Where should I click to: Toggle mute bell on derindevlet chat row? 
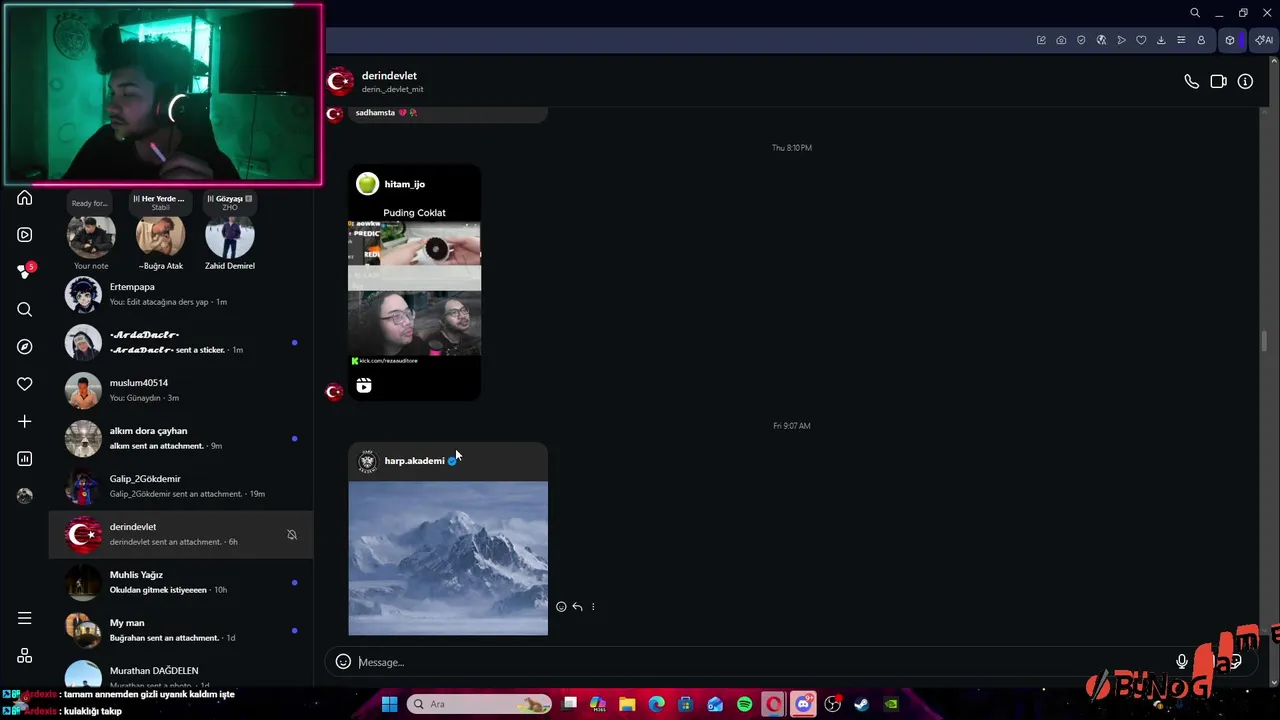292,535
